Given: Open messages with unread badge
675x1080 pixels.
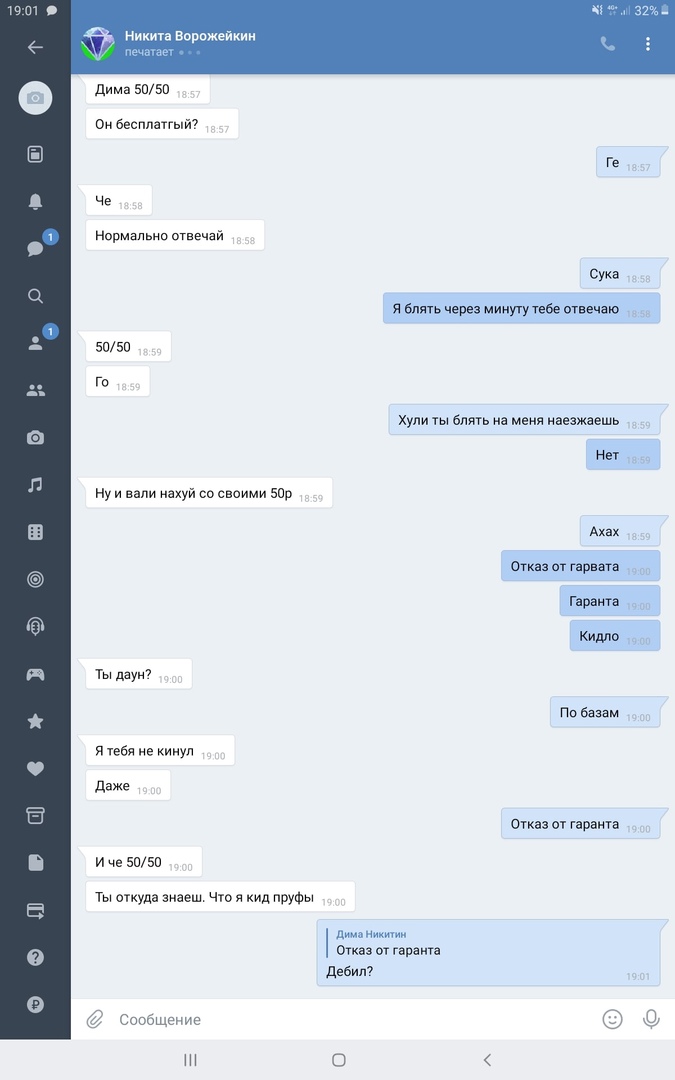Looking at the screenshot, I should [35, 248].
